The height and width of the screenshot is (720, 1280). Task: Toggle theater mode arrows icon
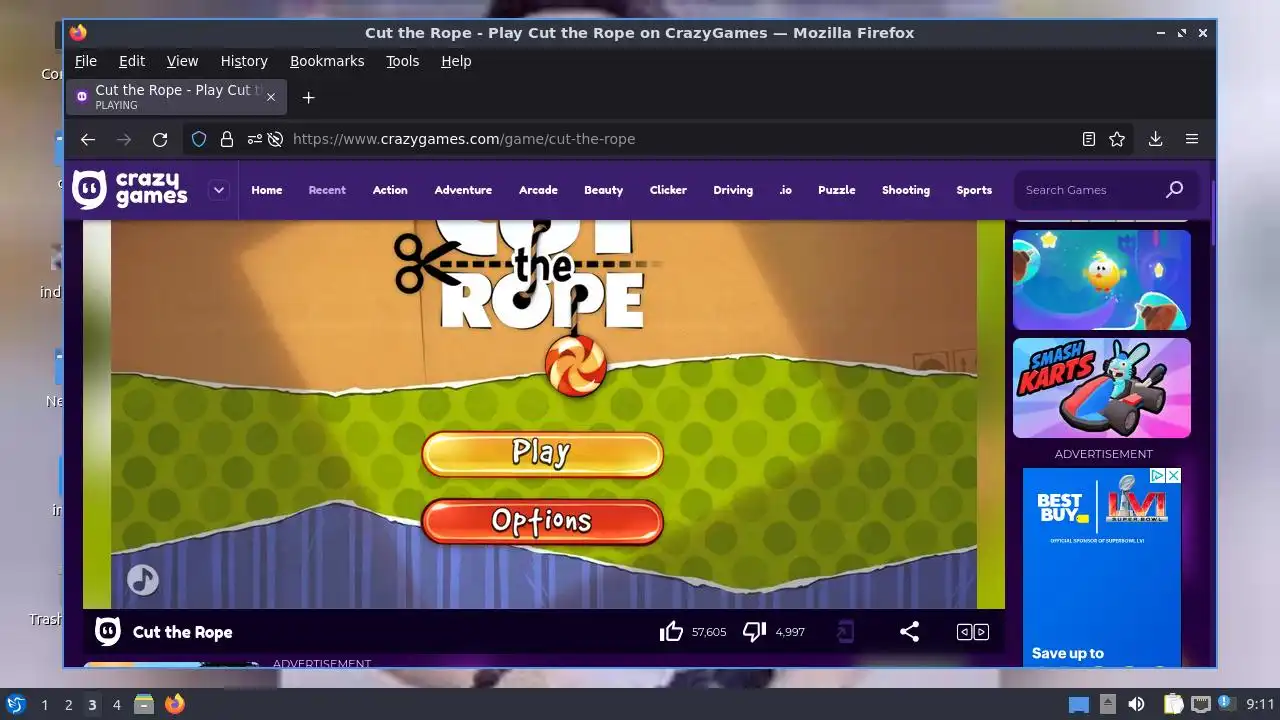(973, 632)
